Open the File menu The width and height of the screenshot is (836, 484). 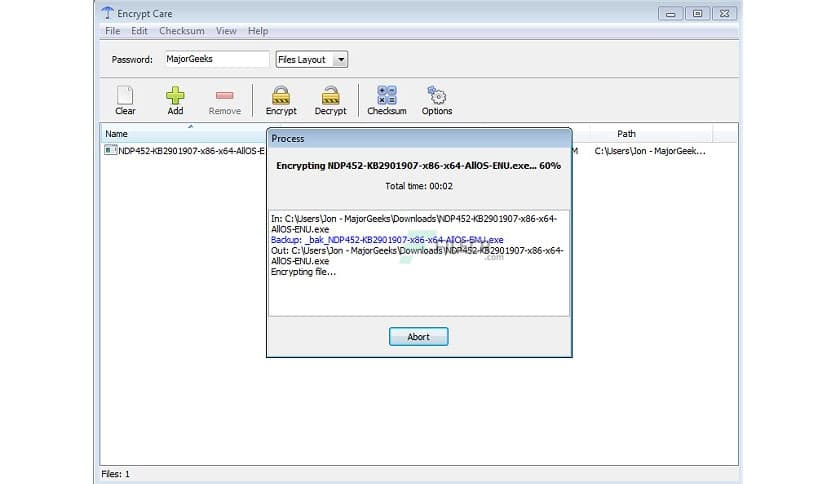[x=112, y=31]
